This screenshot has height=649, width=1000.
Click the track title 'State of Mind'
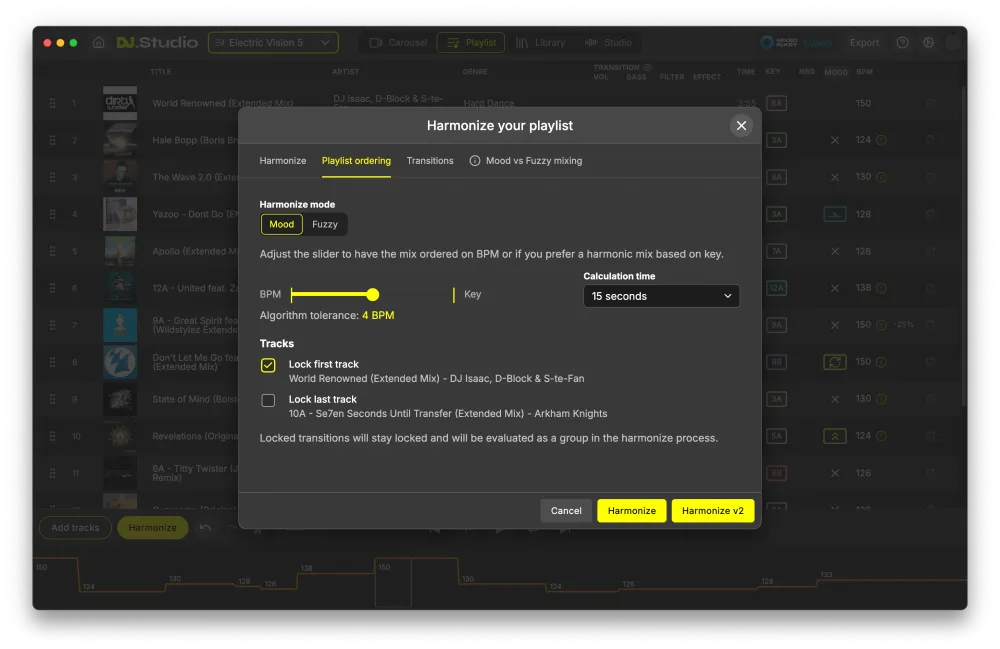point(195,399)
